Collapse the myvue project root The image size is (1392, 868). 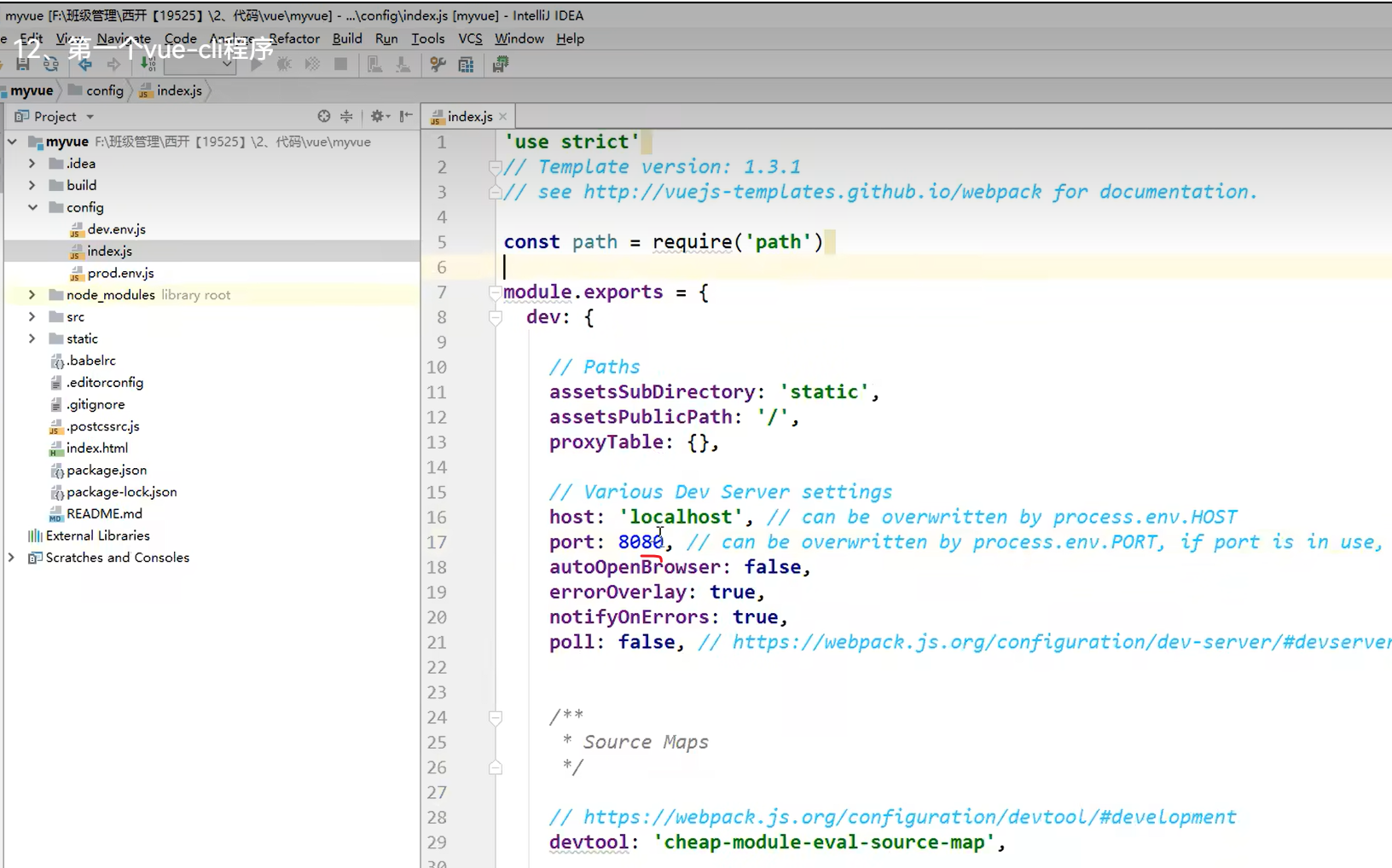click(x=12, y=142)
